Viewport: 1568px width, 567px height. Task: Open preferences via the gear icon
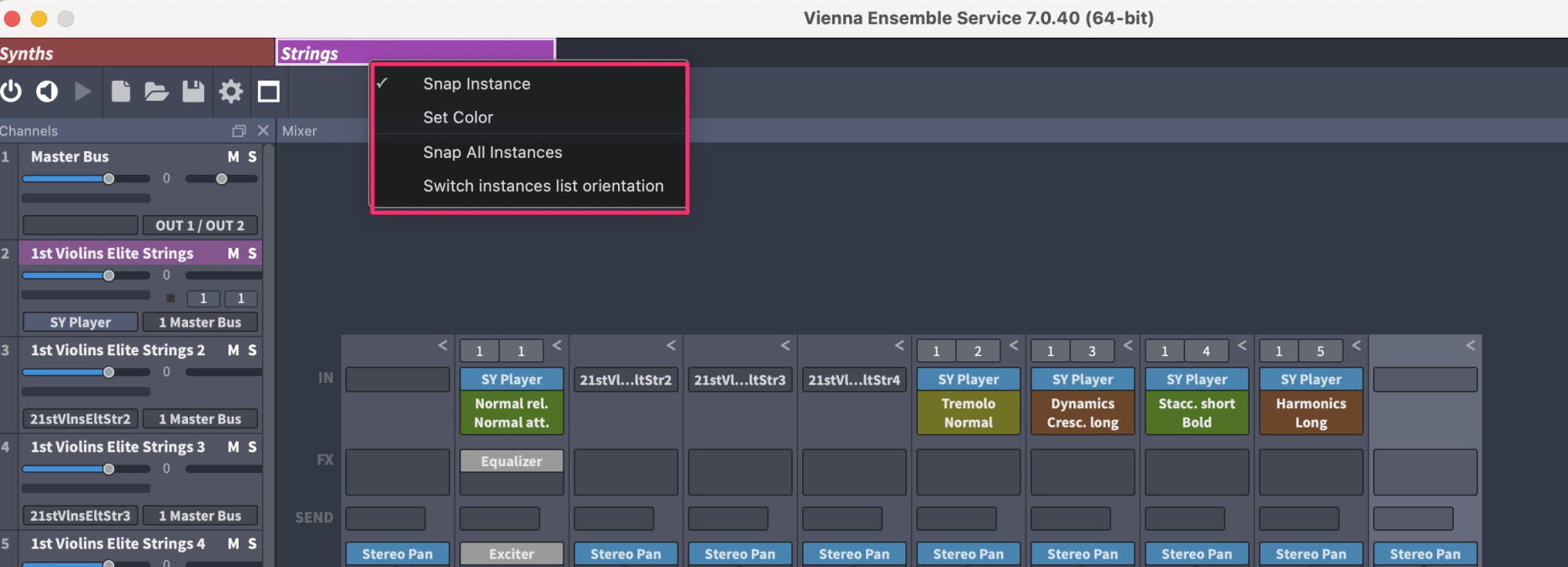[231, 91]
